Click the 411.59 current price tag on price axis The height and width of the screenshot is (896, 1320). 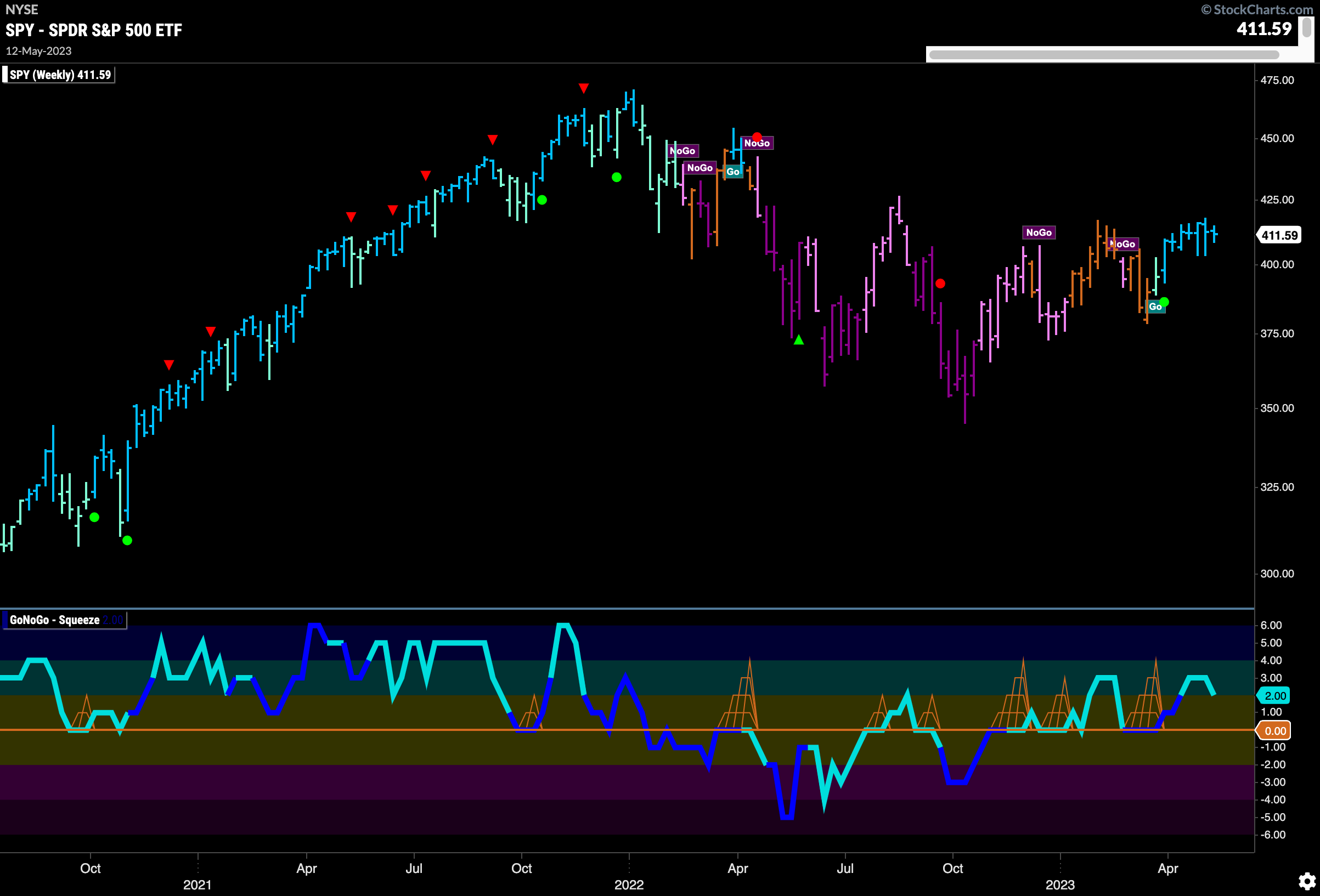tap(1278, 235)
